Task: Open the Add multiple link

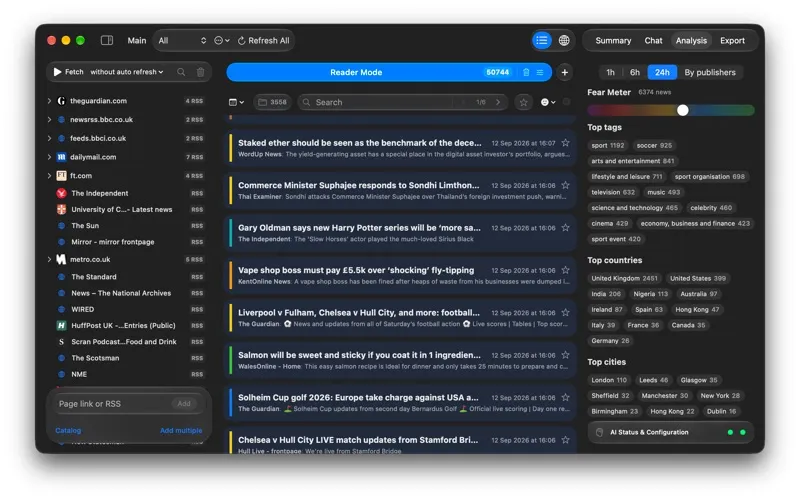Action: coord(181,431)
